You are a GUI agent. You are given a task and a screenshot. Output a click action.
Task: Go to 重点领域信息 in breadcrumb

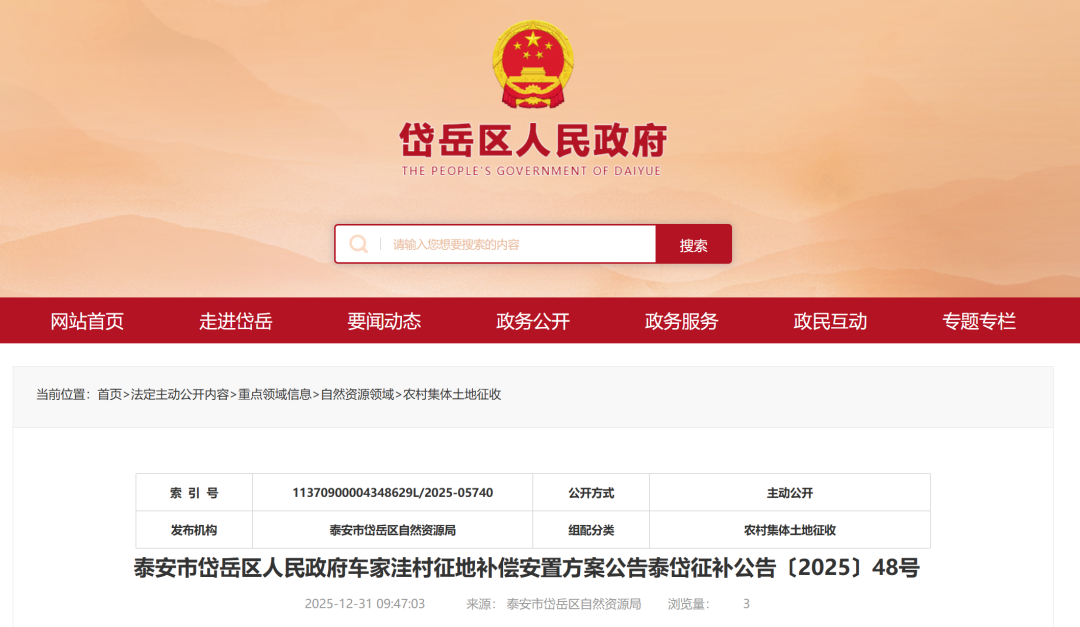pyautogui.click(x=274, y=395)
